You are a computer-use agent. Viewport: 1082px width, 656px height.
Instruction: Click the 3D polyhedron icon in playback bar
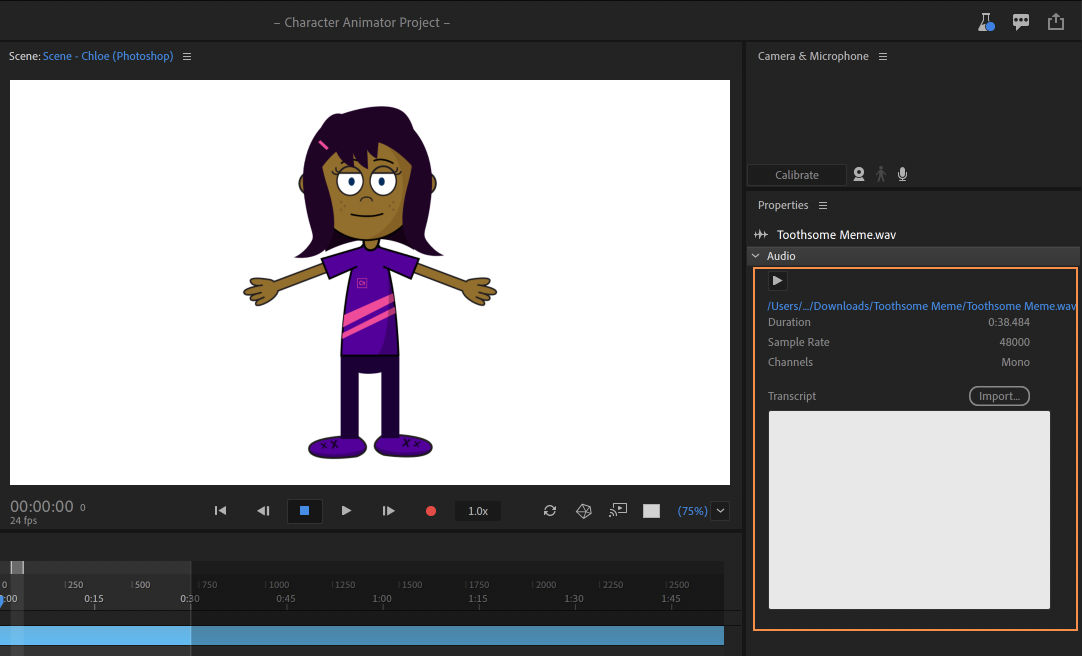[584, 511]
